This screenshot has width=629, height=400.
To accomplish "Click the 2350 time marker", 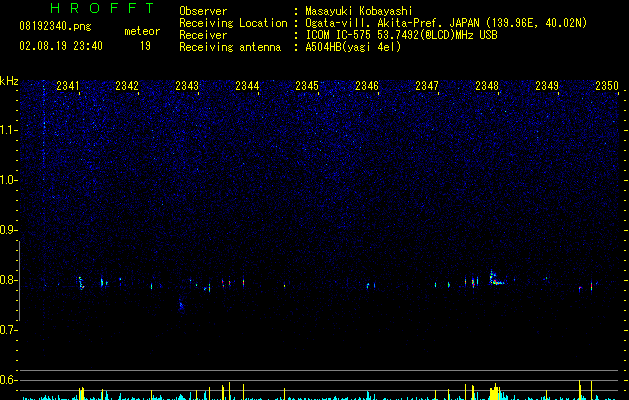I will click(x=607, y=85).
